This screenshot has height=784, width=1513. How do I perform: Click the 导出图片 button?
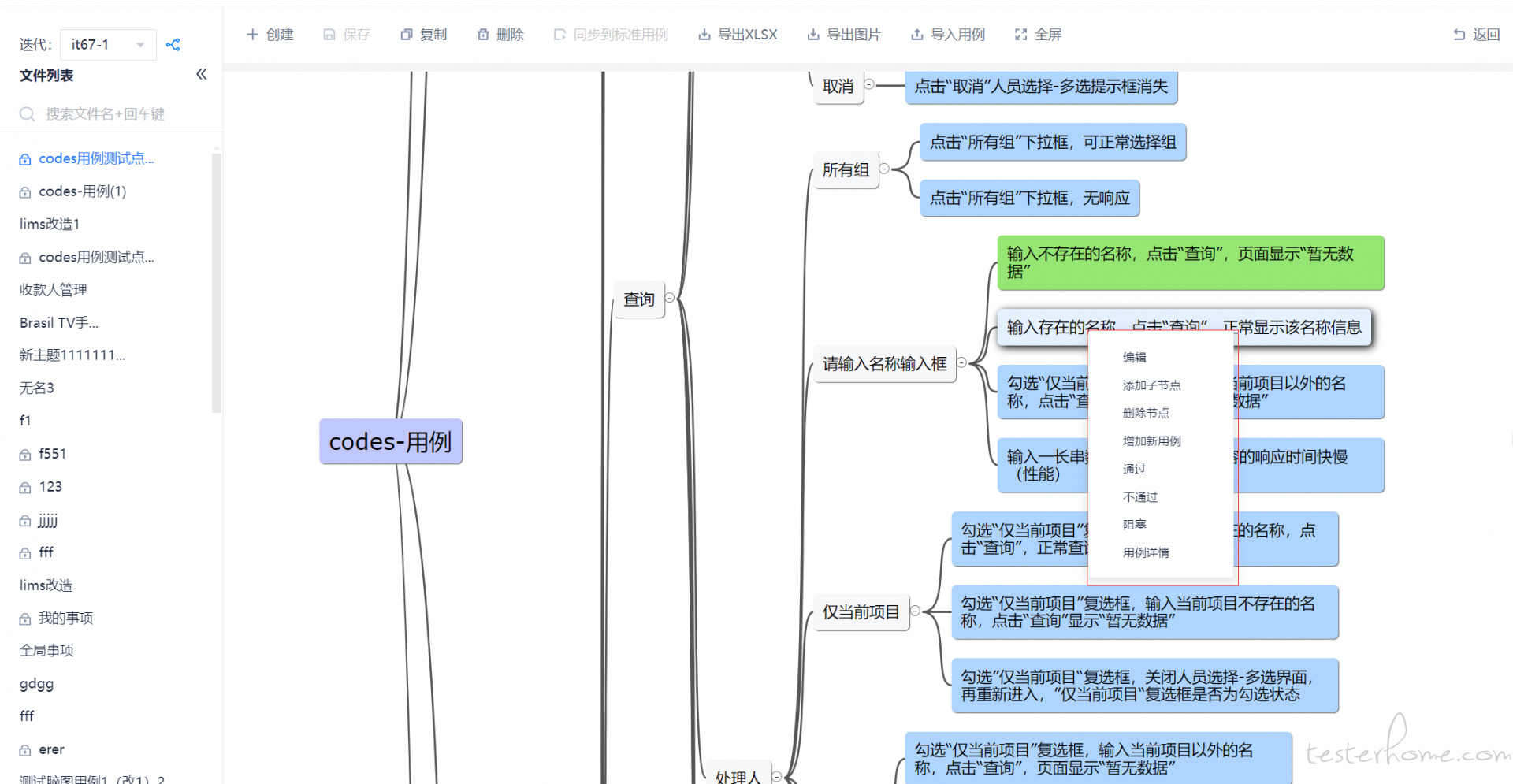click(x=844, y=35)
